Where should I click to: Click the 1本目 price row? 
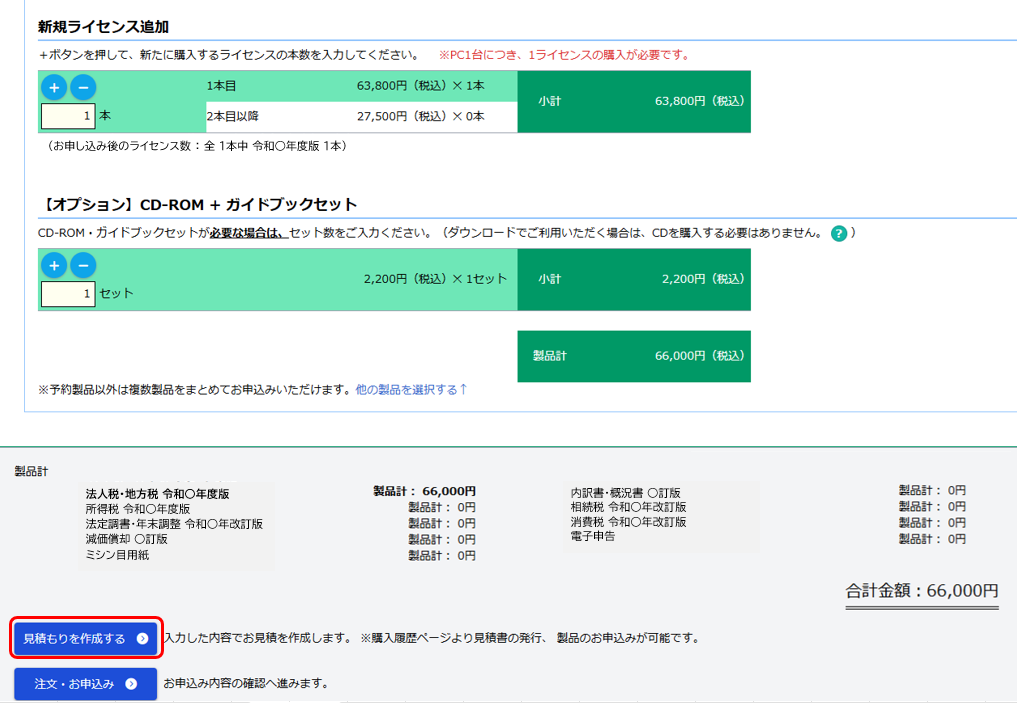(x=362, y=86)
